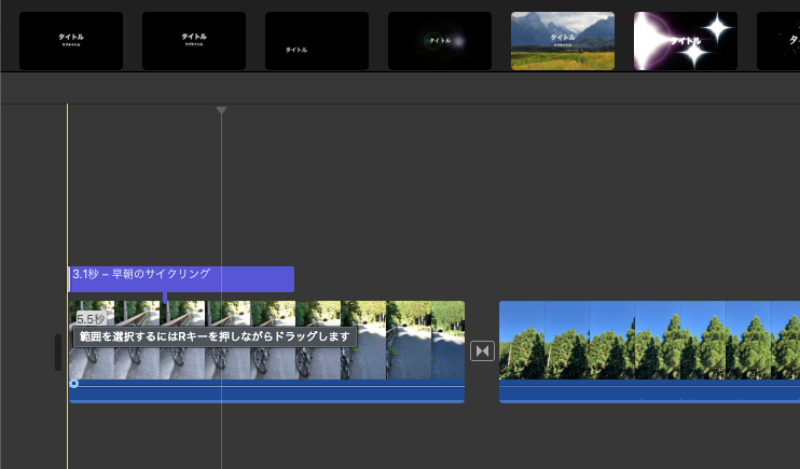The image size is (800, 469).
Task: Select the partially visible last title thumbnail
Action: point(780,41)
